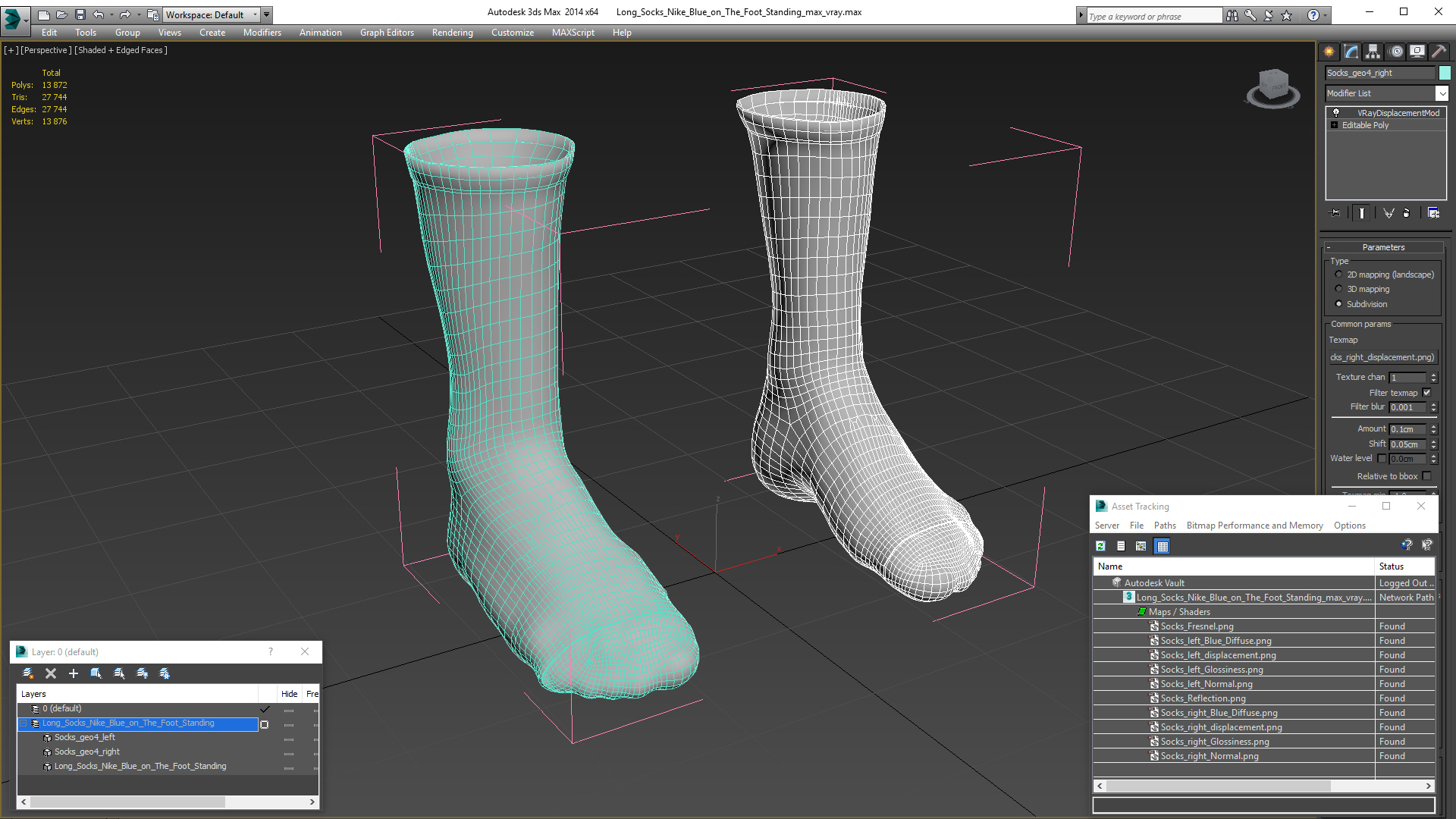
Task: Collapse Long_Socks layer tree in Layer dialog
Action: (x=24, y=723)
